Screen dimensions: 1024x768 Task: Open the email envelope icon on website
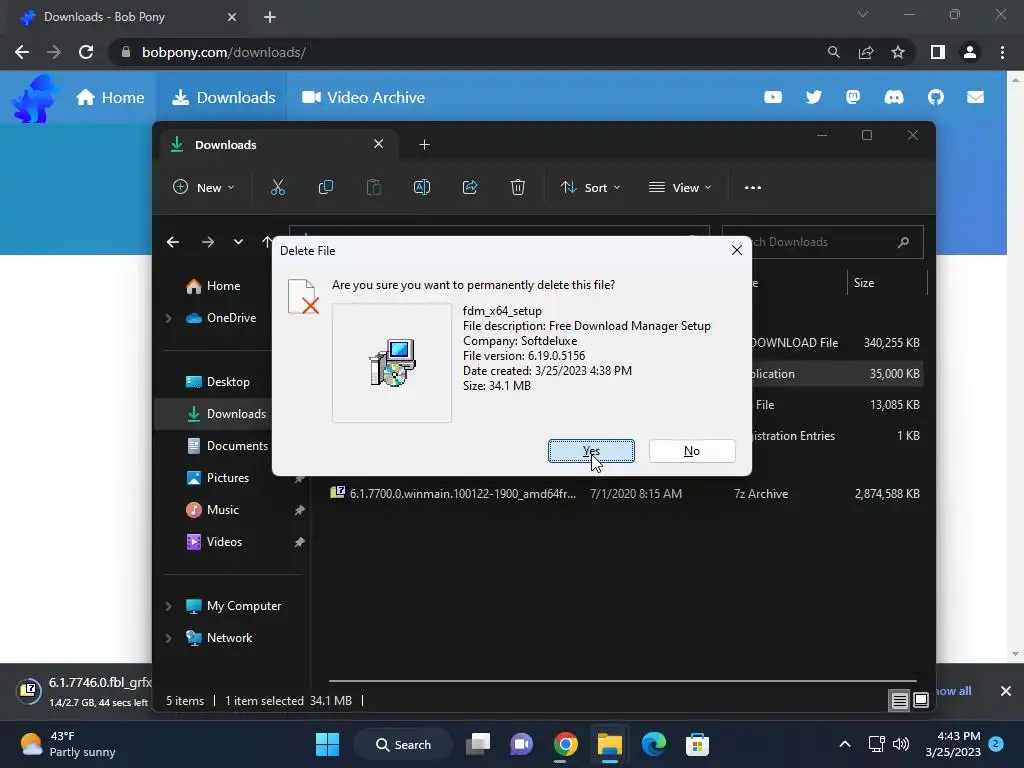tap(976, 97)
